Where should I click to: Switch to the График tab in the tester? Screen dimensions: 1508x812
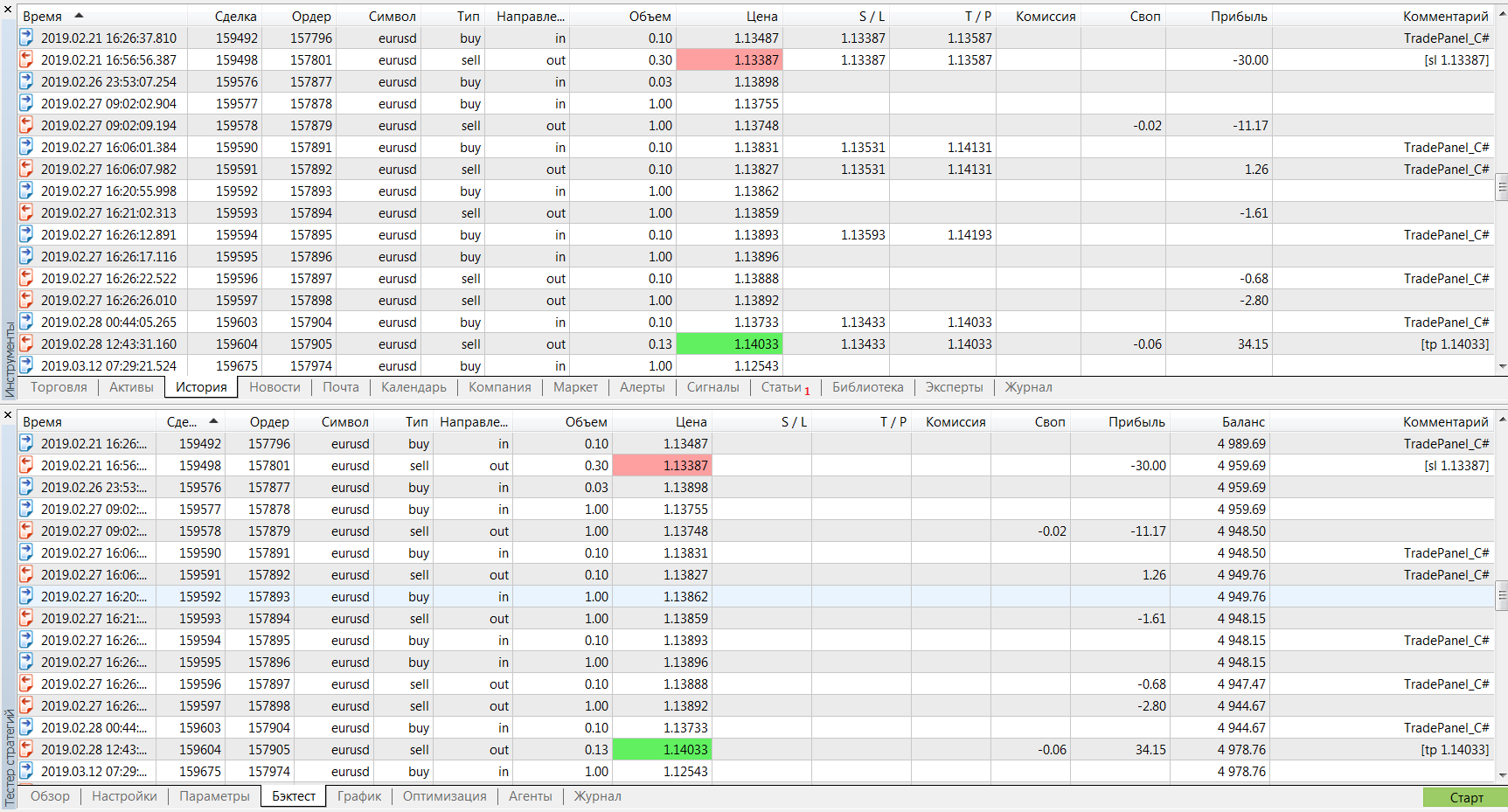click(358, 796)
